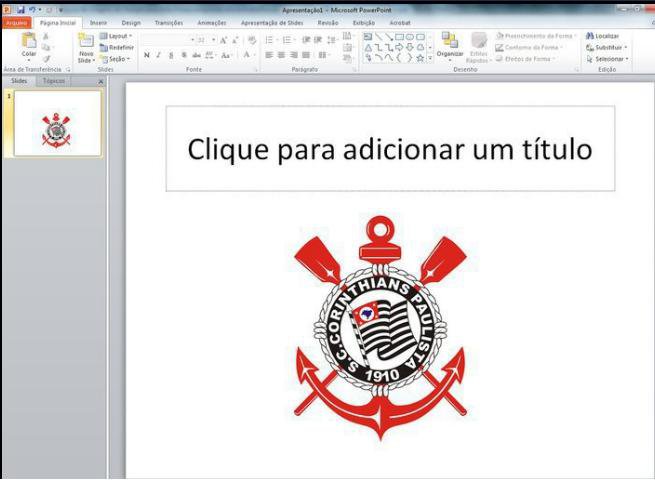Click the numbered list icon
The image size is (655, 480).
[x=287, y=40]
